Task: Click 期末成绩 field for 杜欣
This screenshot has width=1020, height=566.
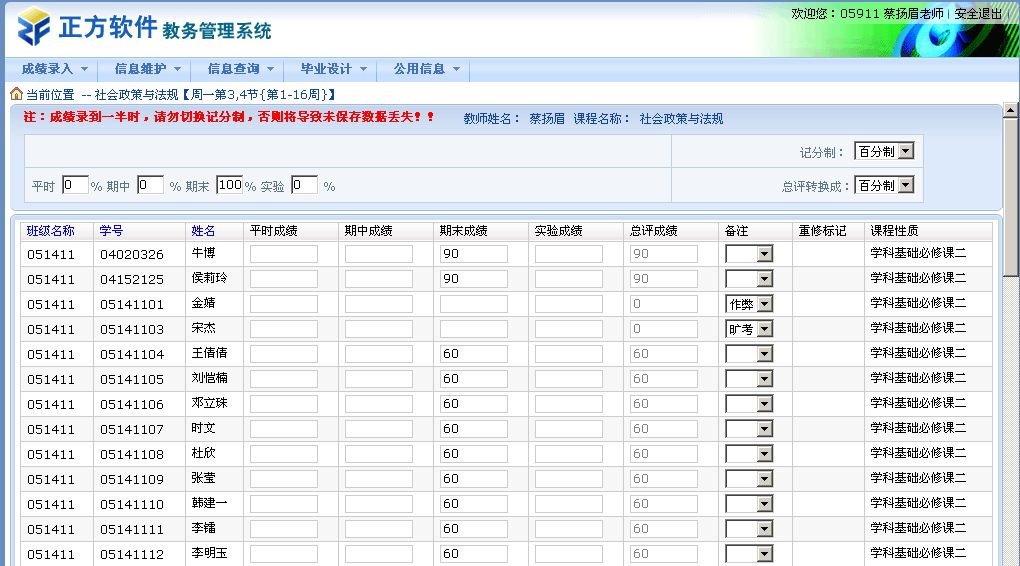Action: (474, 453)
